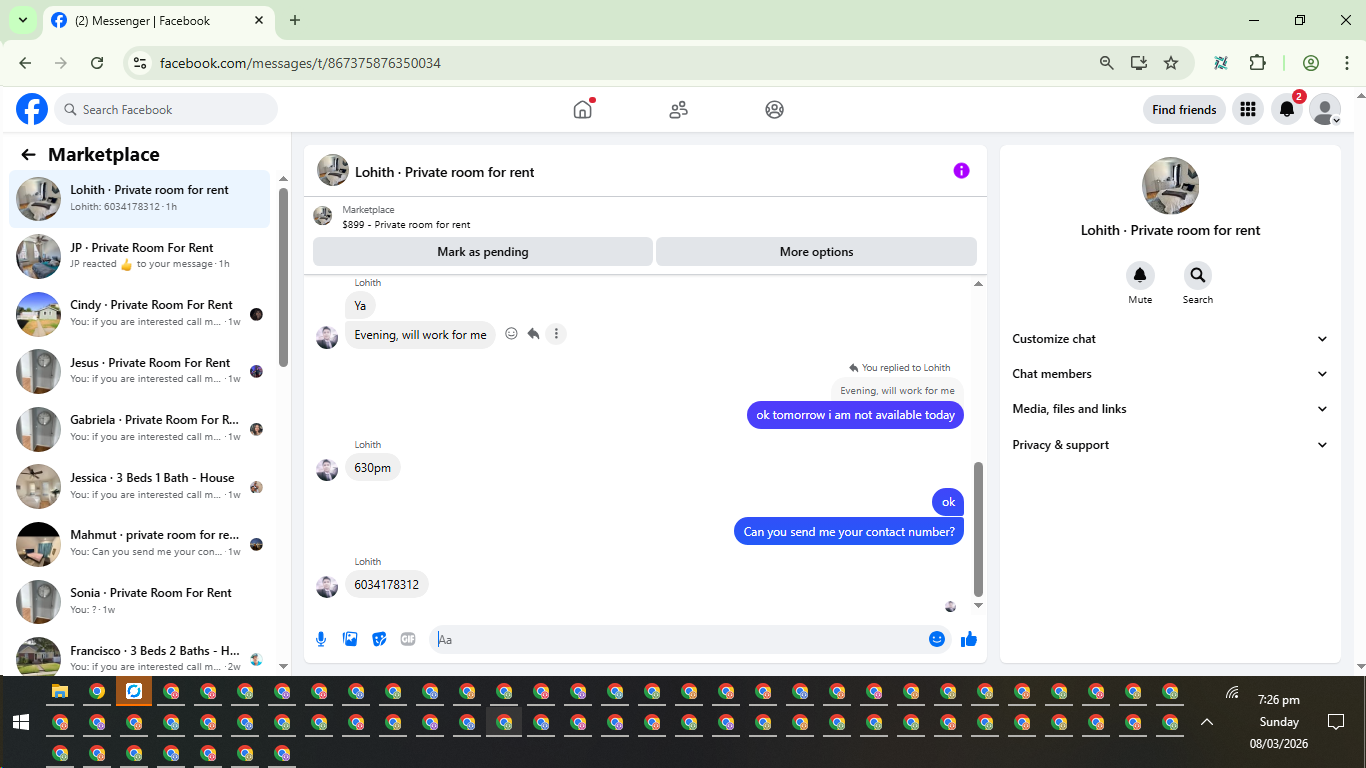Open Sonia · Private Room For Rent chat
This screenshot has height=768, width=1366.
(140, 601)
